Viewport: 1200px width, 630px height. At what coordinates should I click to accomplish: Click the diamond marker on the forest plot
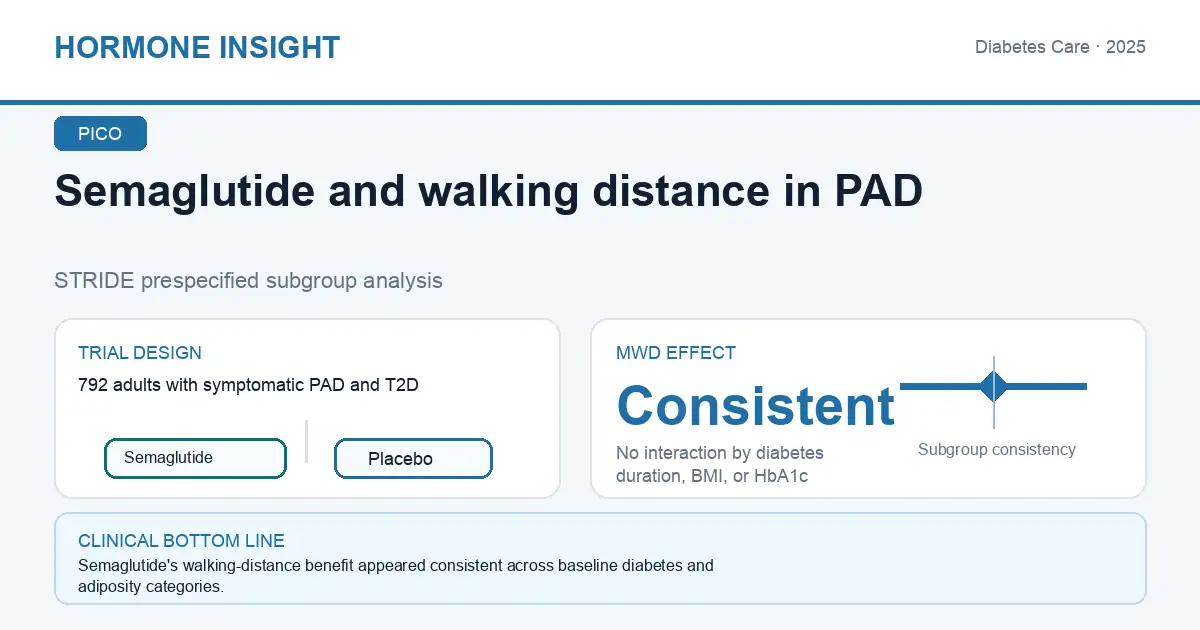(994, 386)
